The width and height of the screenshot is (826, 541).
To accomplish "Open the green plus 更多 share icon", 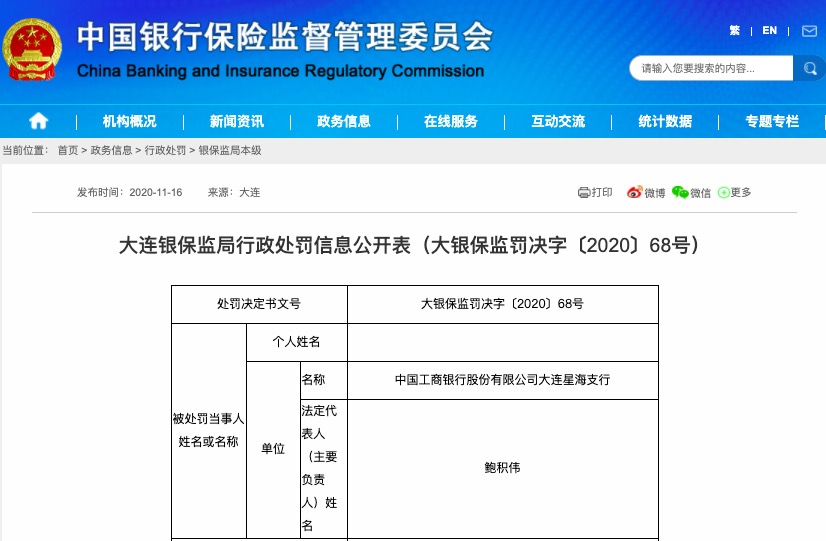I will pyautogui.click(x=724, y=192).
